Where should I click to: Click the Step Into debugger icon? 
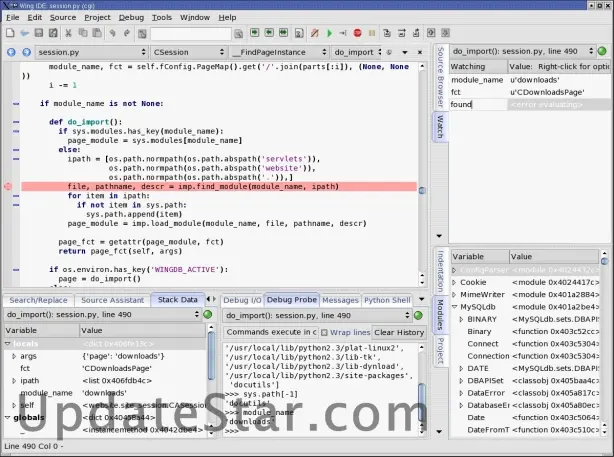coord(387,33)
